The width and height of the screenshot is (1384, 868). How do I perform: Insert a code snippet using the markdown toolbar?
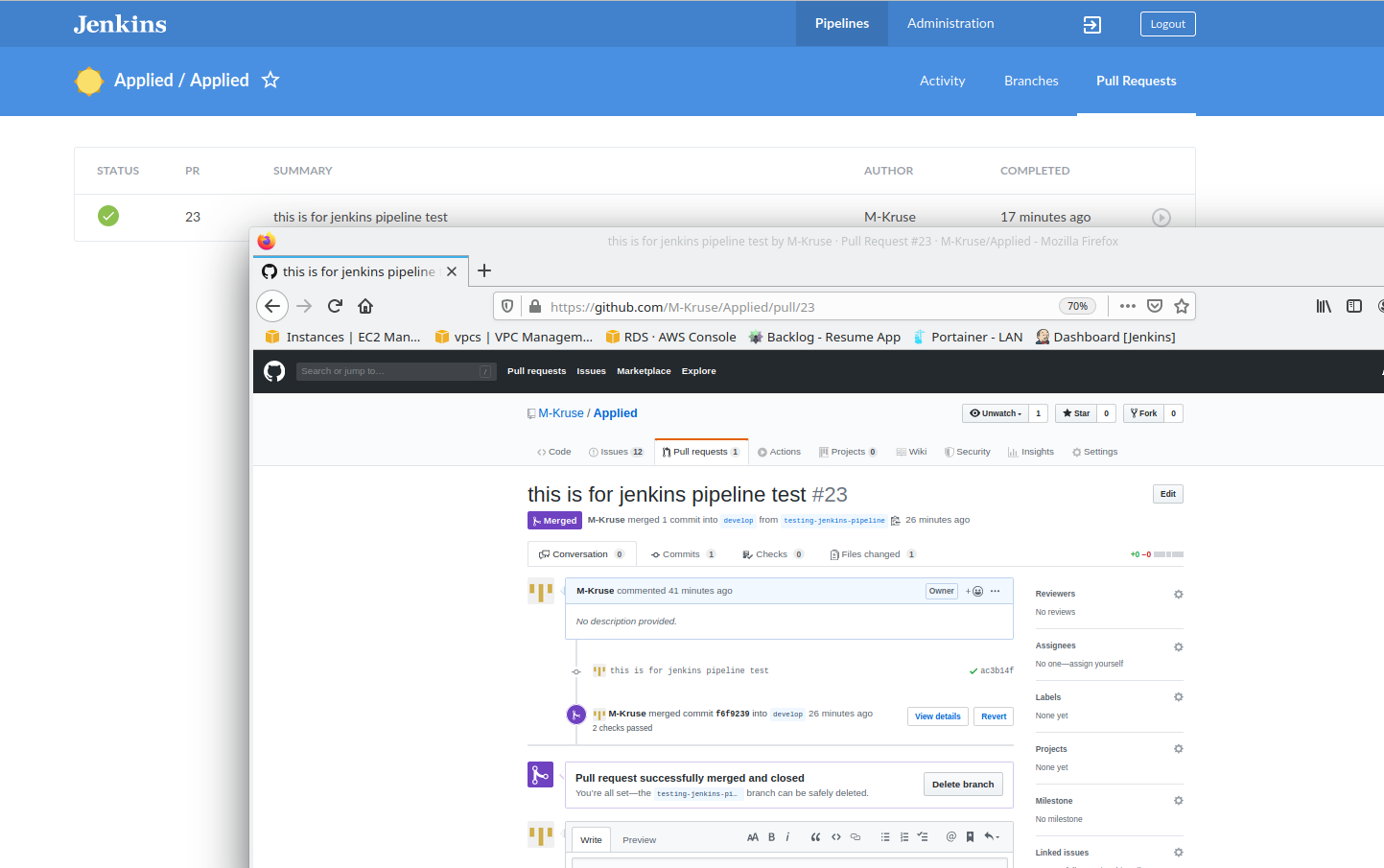(x=835, y=836)
